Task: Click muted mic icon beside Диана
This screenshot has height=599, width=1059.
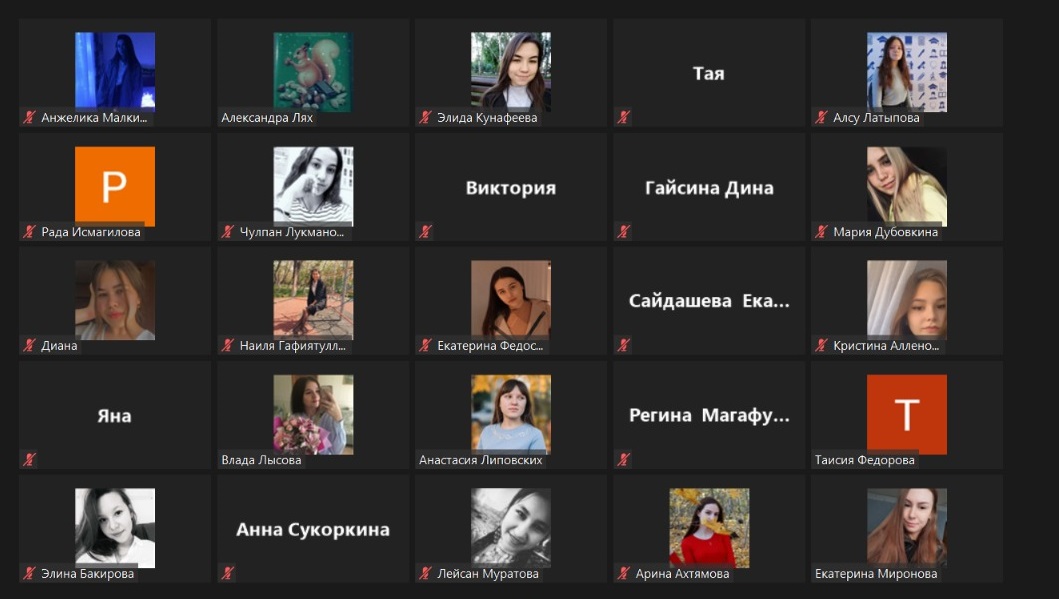Action: [29, 346]
